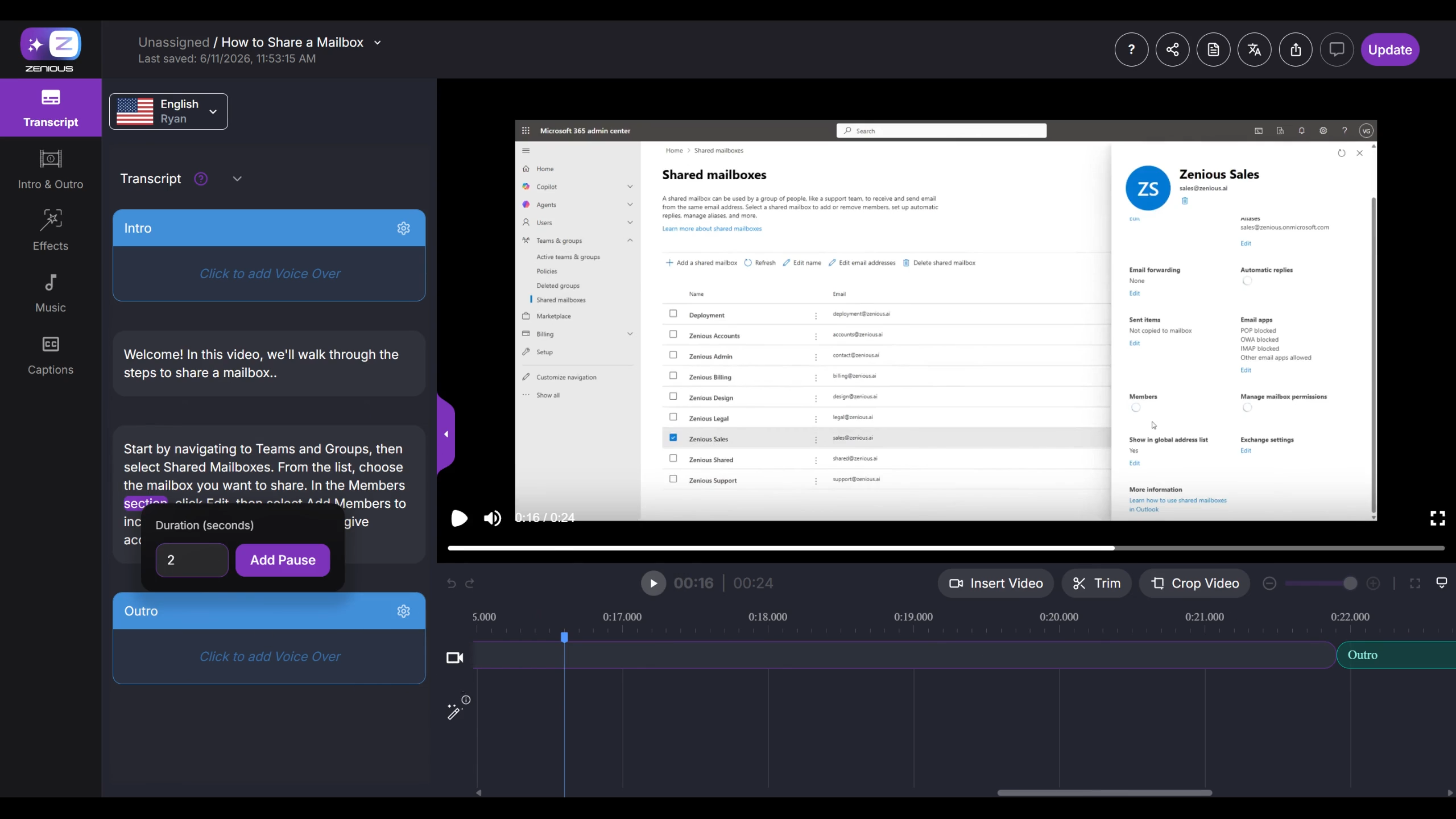Check the Zenious Support mailbox checkbox
The image size is (1456, 819).
(673, 479)
